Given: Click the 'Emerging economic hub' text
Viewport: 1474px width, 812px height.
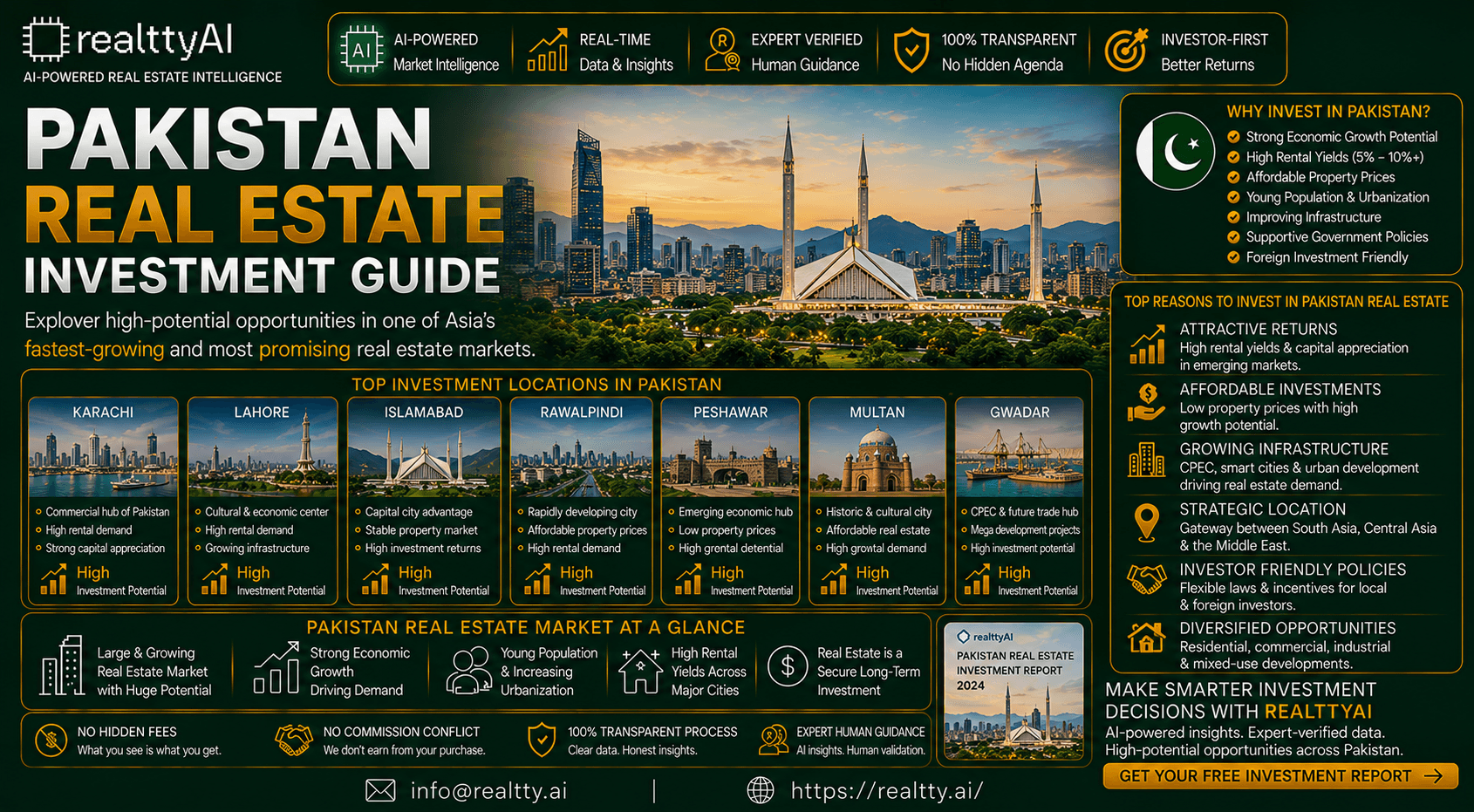Looking at the screenshot, I should (735, 512).
